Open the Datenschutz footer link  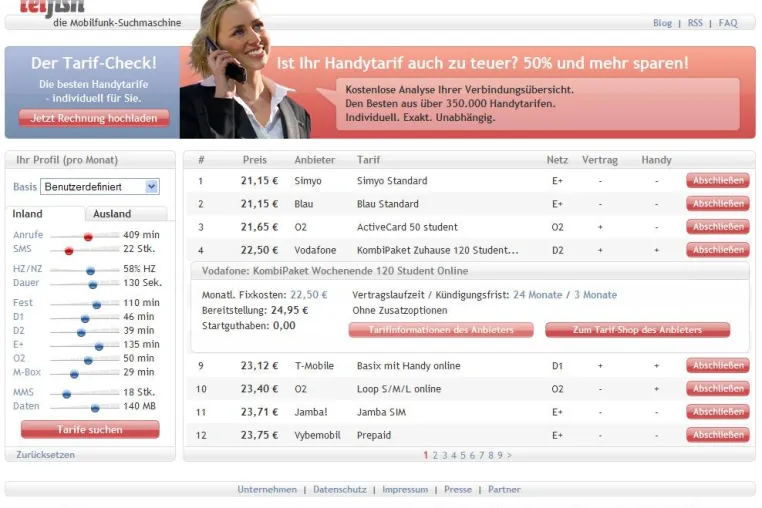(340, 490)
